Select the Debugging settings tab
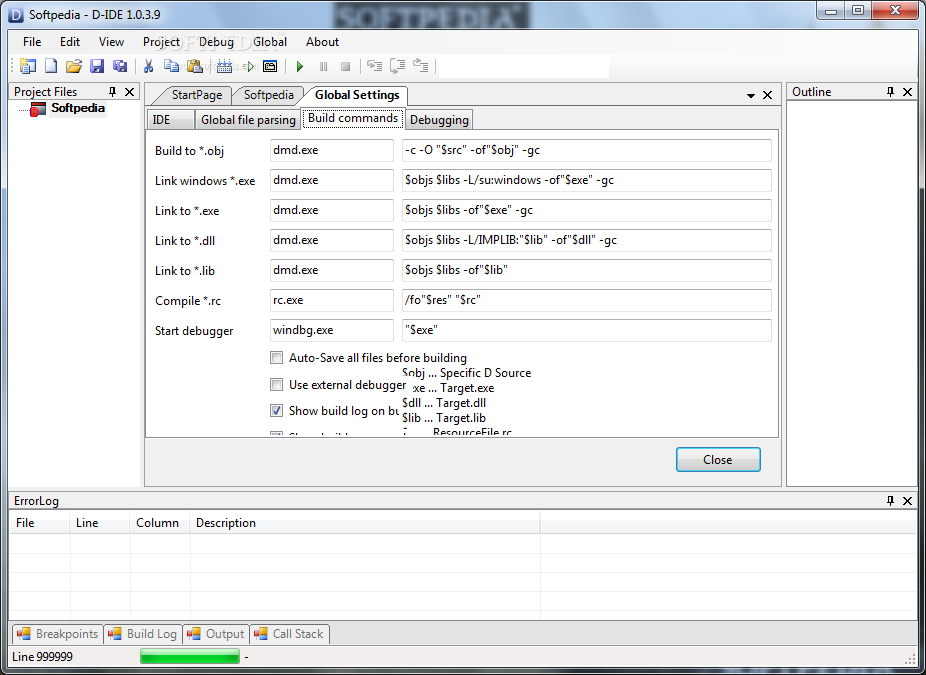Image resolution: width=926 pixels, height=675 pixels. click(439, 119)
